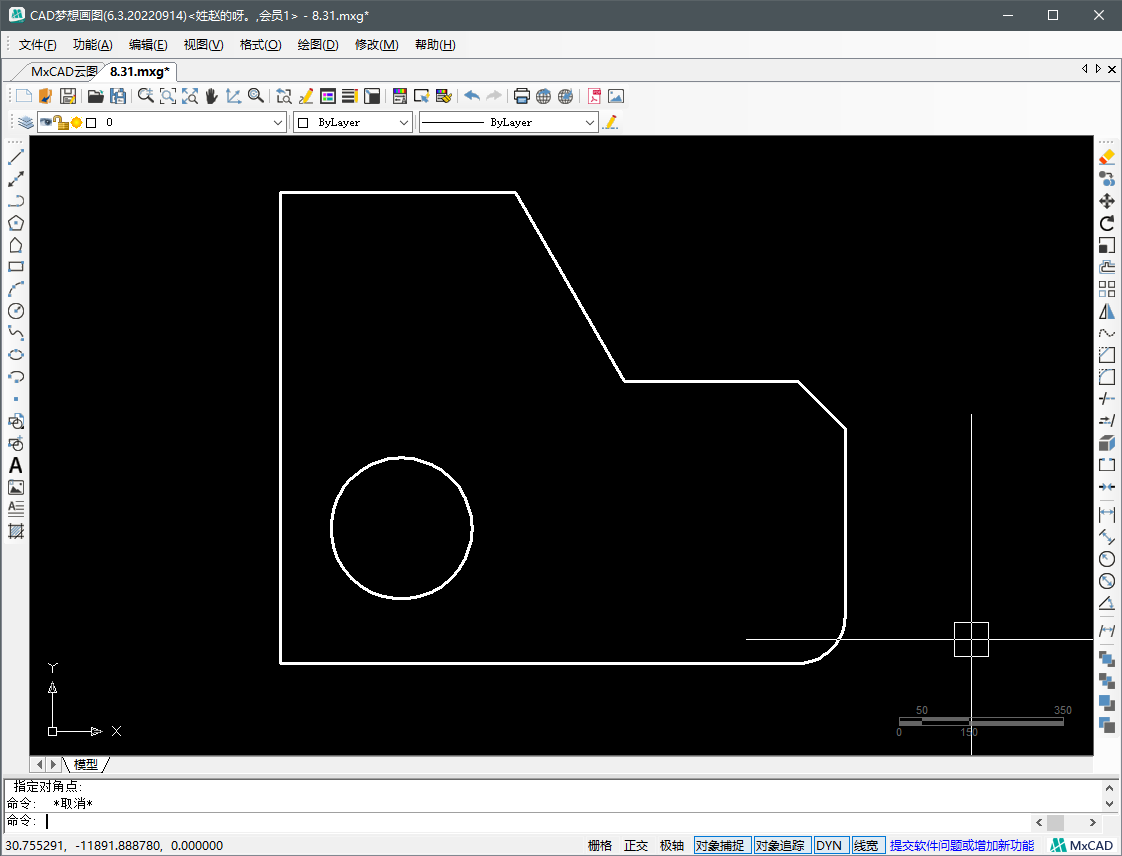The image size is (1122, 856).
Task: Open the layer 0 dropdown
Action: (278, 122)
